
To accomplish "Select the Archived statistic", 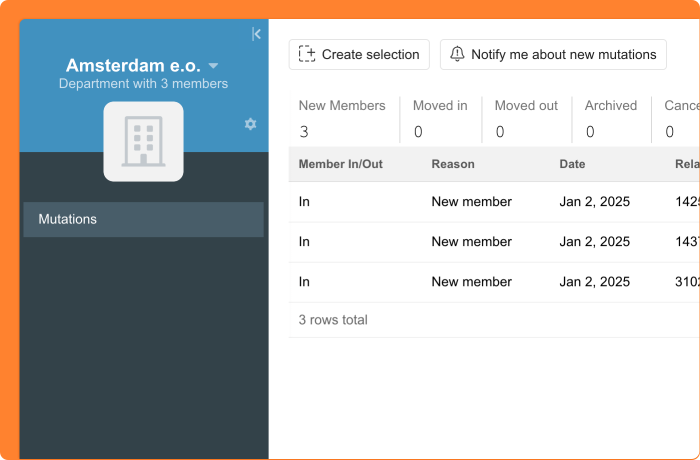I will [x=610, y=118].
